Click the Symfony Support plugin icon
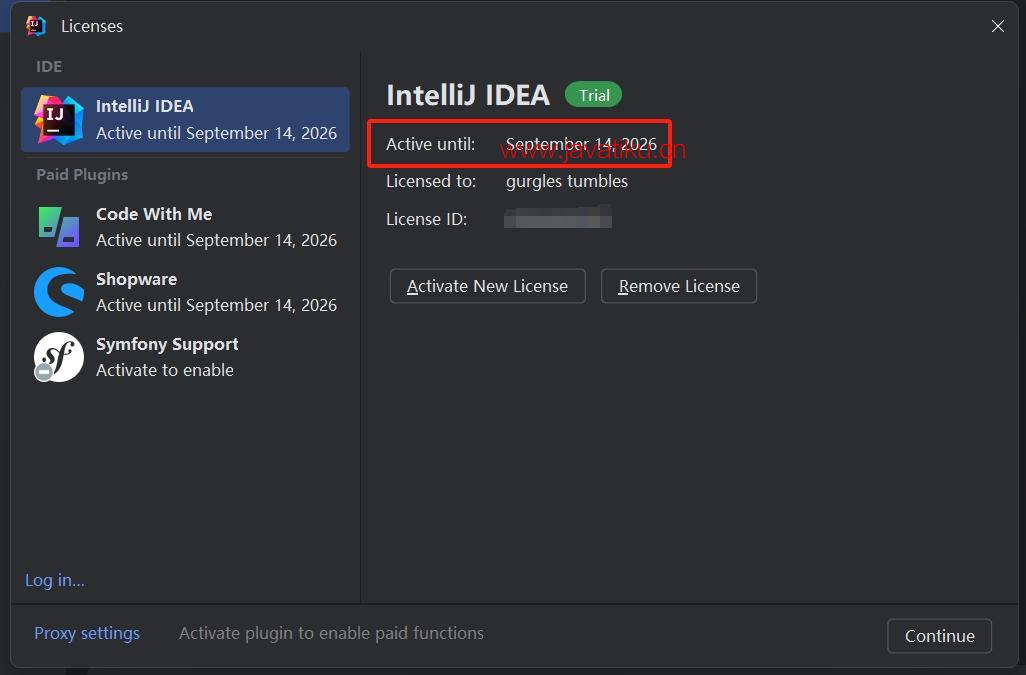Screen dimensions: 1026x675 tap(59, 357)
